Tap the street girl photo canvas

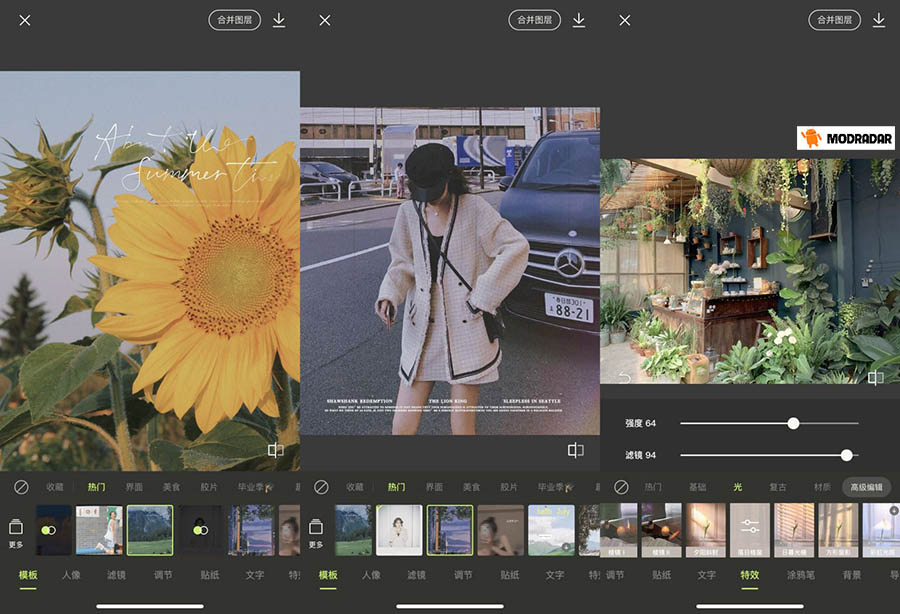tap(450, 271)
